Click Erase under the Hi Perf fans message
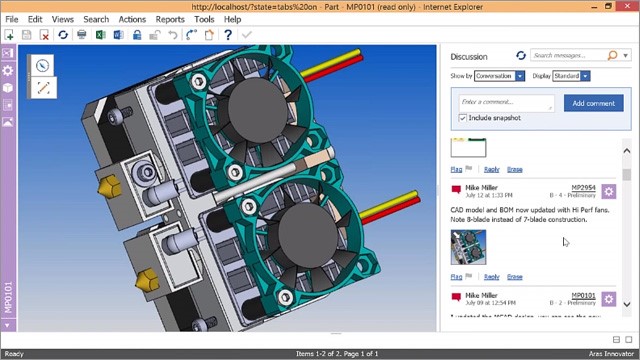Screen dimensions: 640x360 [515, 277]
